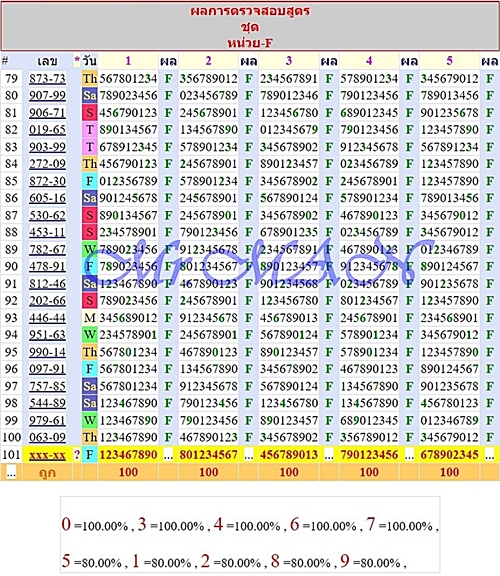Click the ถูก label in the summary row
The image size is (500, 576).
(47, 472)
